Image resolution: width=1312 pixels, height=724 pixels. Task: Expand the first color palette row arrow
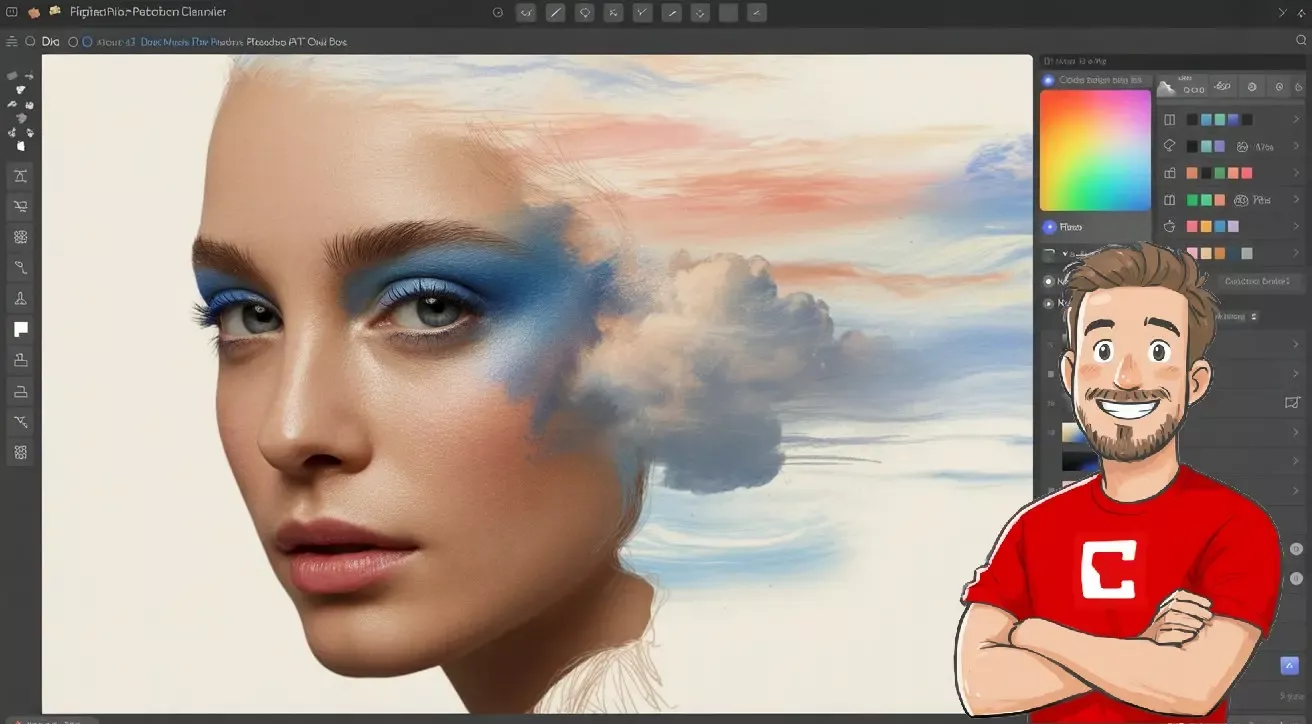point(1296,119)
